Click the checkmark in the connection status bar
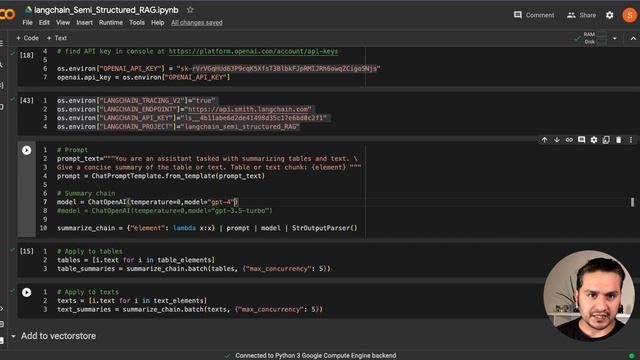Screen dimensions: 640x360 pos(227,356)
